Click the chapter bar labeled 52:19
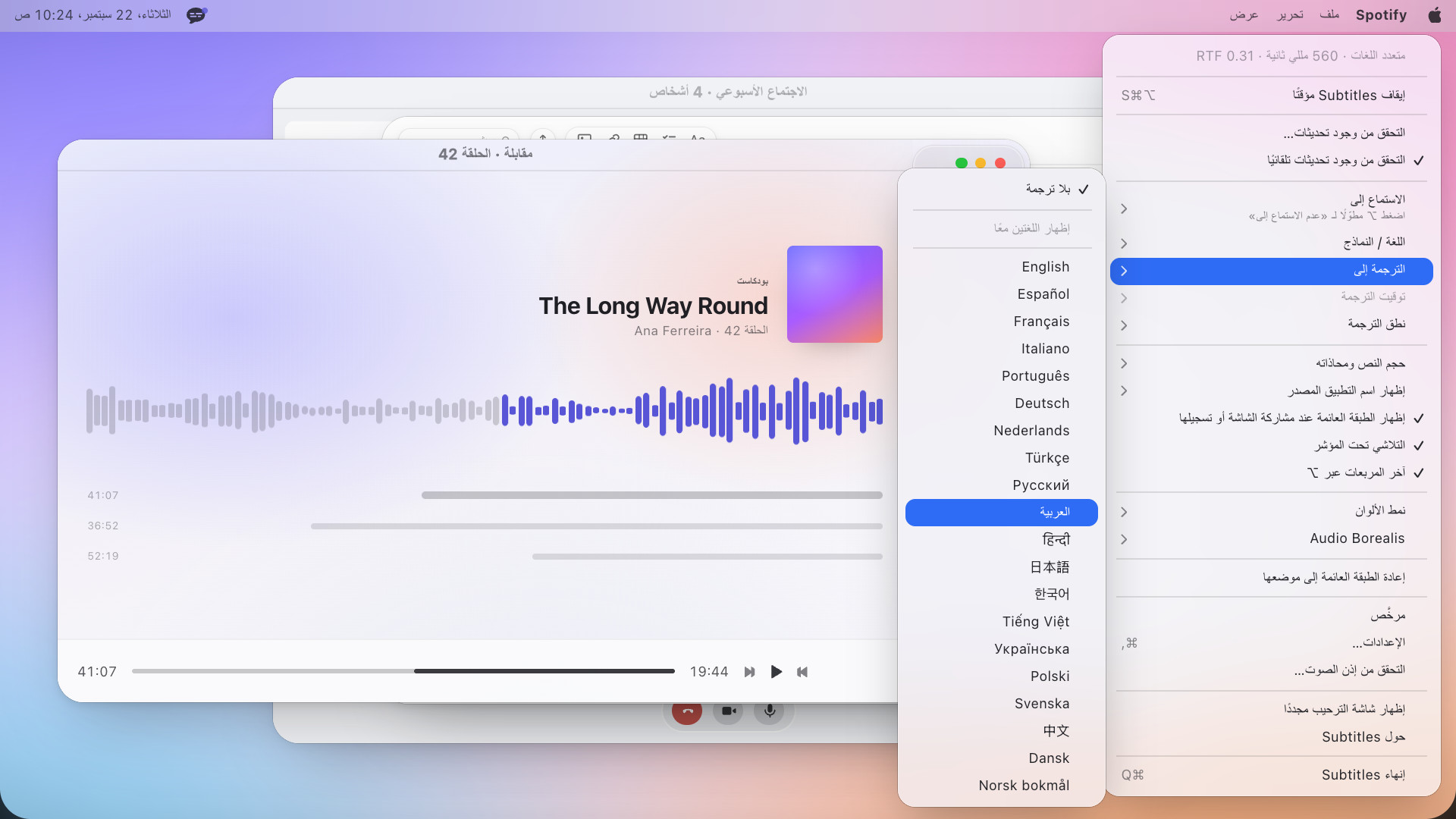This screenshot has height=819, width=1456. click(x=708, y=557)
